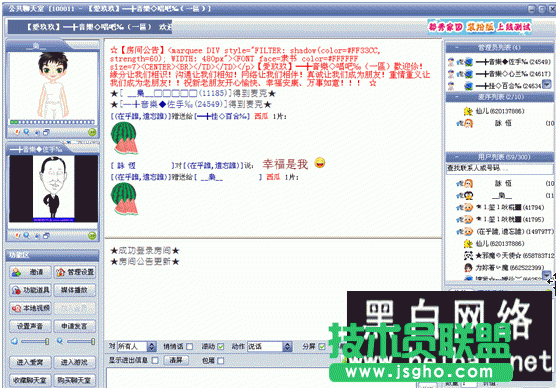The image size is (556, 388).
Task: Click the 清屏 clear screen button
Action: click(x=176, y=360)
